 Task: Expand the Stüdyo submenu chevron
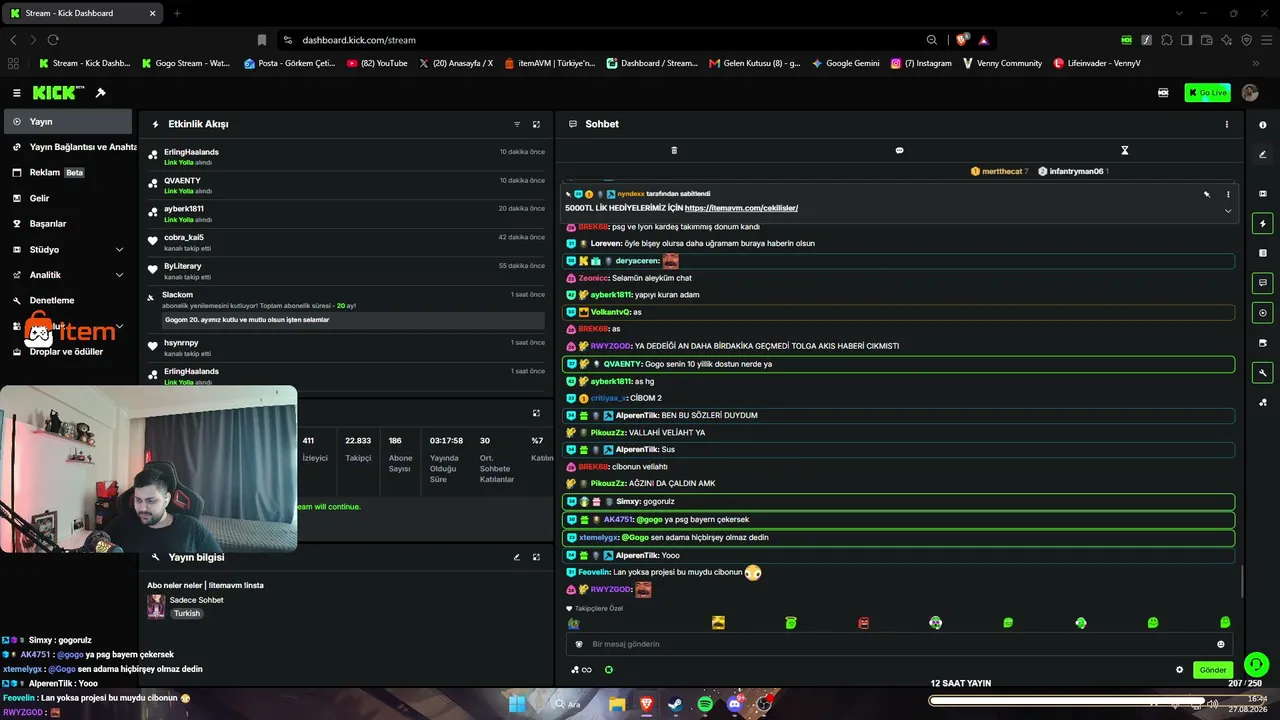[x=120, y=250]
